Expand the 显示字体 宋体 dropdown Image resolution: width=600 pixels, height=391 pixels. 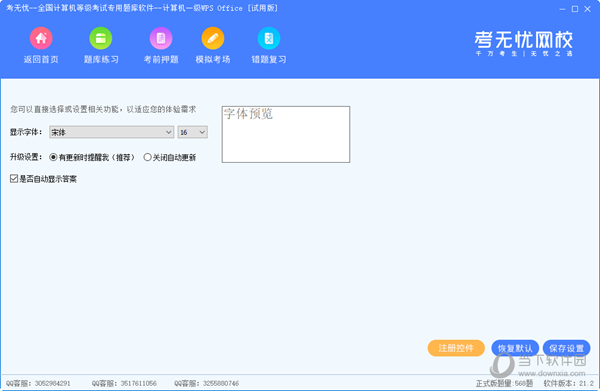click(x=111, y=132)
